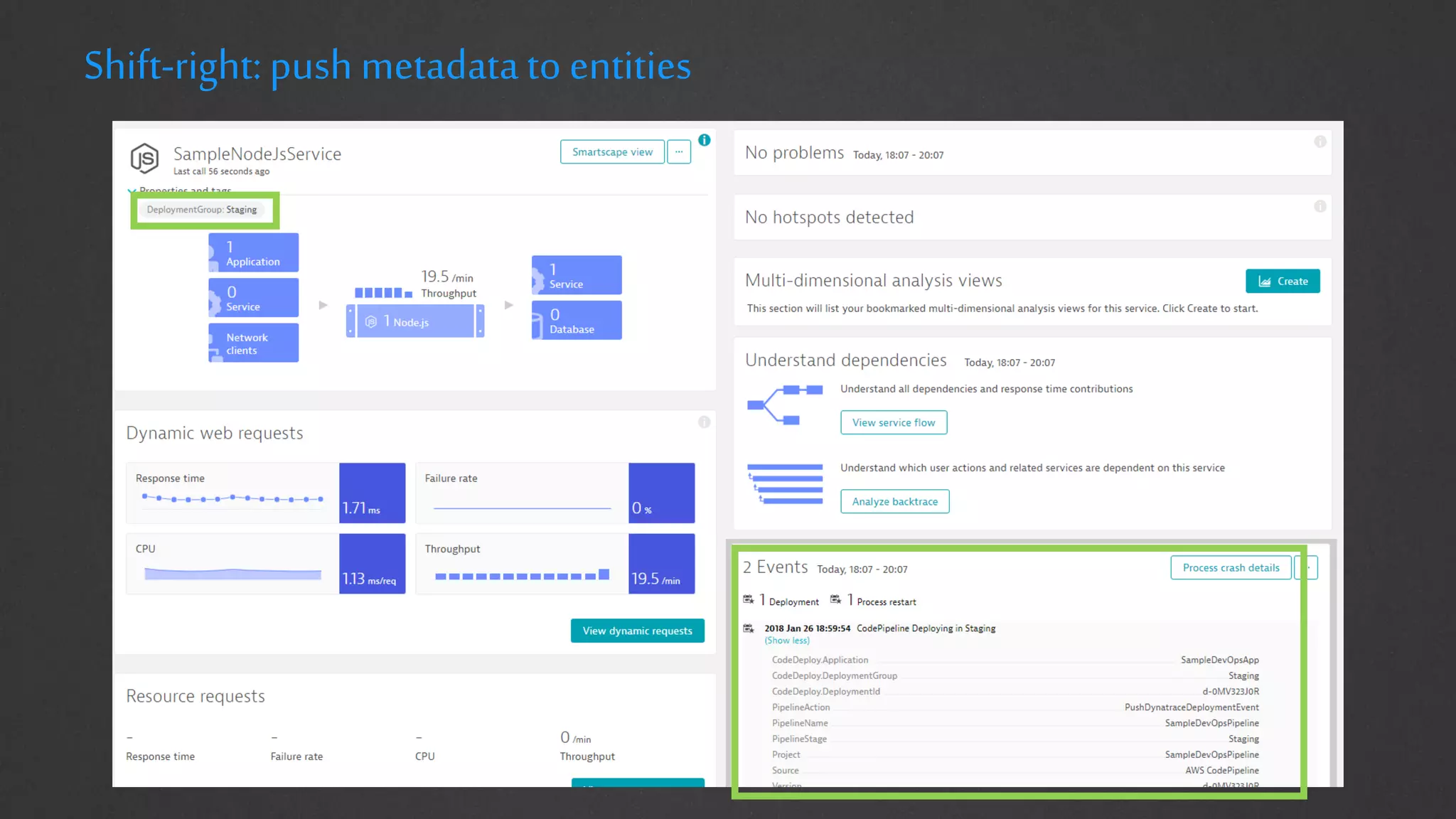Click the No hotspots detected heading
This screenshot has height=819, width=1456.
click(x=829, y=218)
